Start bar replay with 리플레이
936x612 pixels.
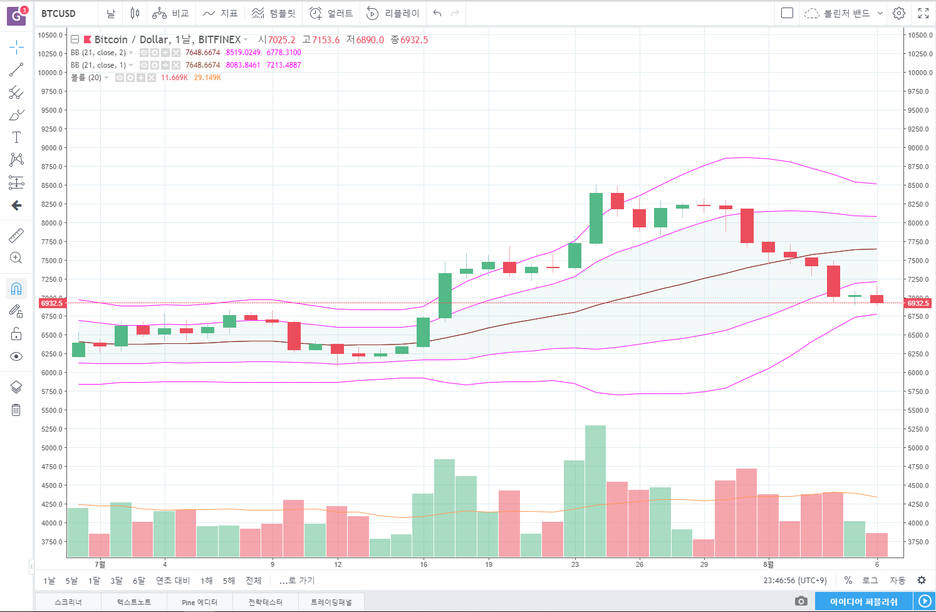tap(393, 13)
